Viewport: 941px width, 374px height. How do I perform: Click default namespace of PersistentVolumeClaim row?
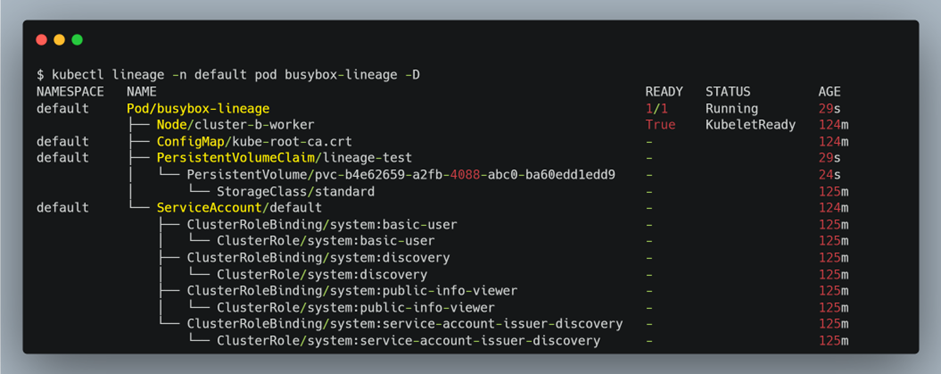62,158
